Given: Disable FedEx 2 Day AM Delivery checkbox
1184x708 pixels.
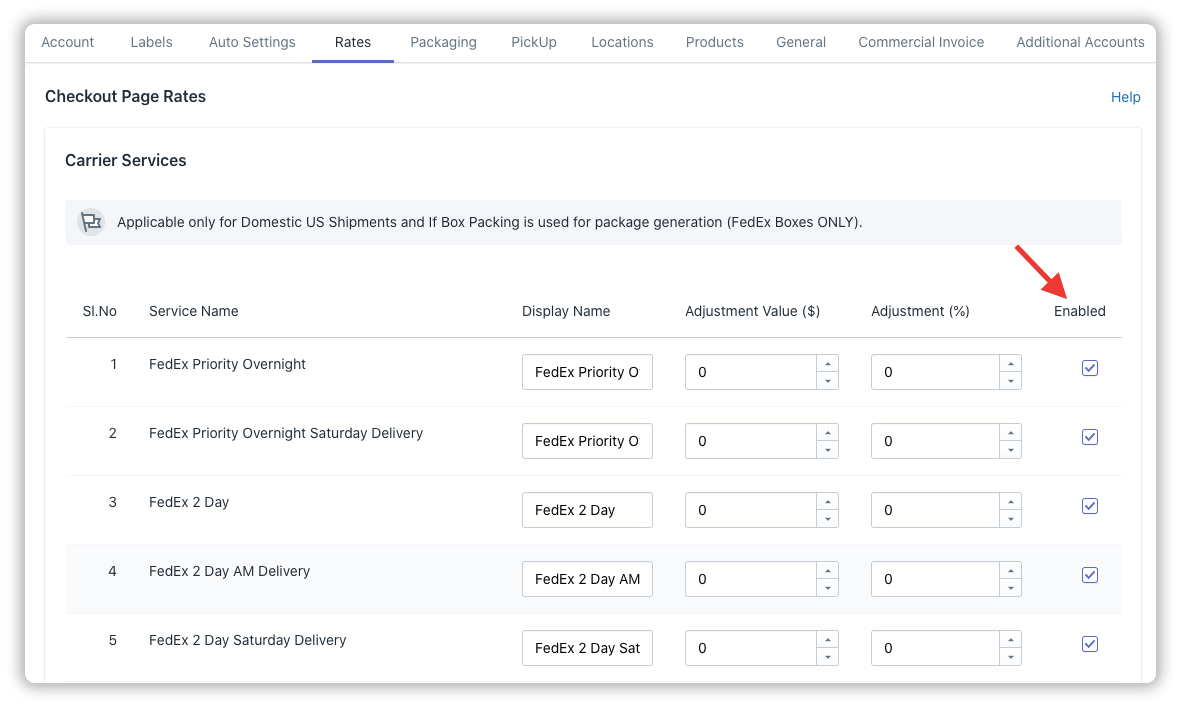Looking at the screenshot, I should pos(1090,575).
